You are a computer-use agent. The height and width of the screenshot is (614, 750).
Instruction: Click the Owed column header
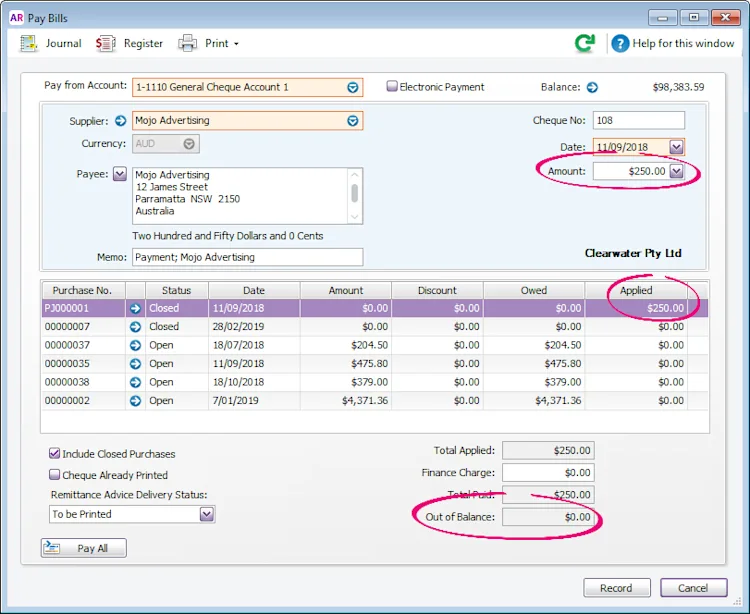click(534, 290)
